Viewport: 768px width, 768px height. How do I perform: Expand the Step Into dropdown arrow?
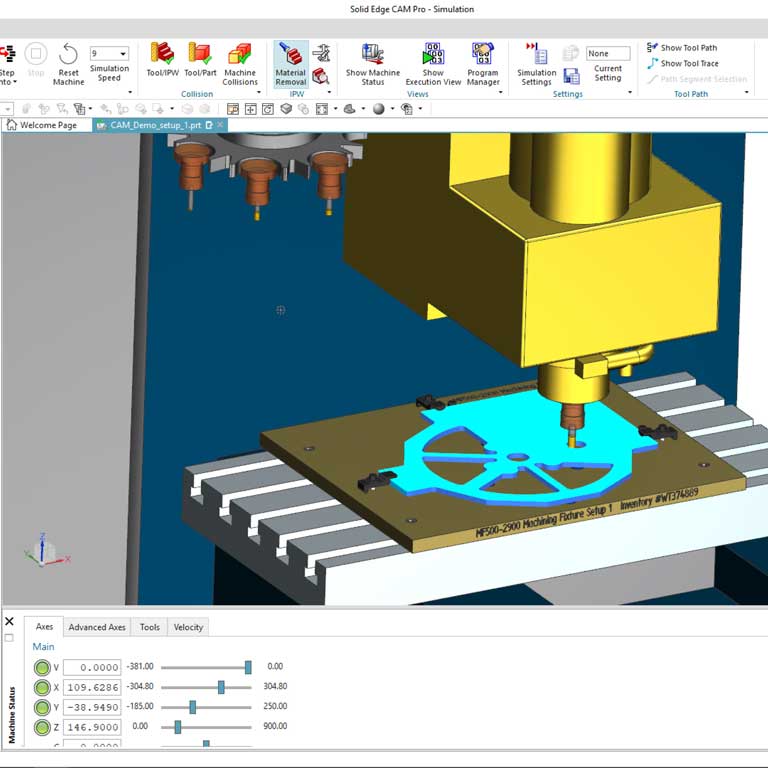tap(15, 82)
